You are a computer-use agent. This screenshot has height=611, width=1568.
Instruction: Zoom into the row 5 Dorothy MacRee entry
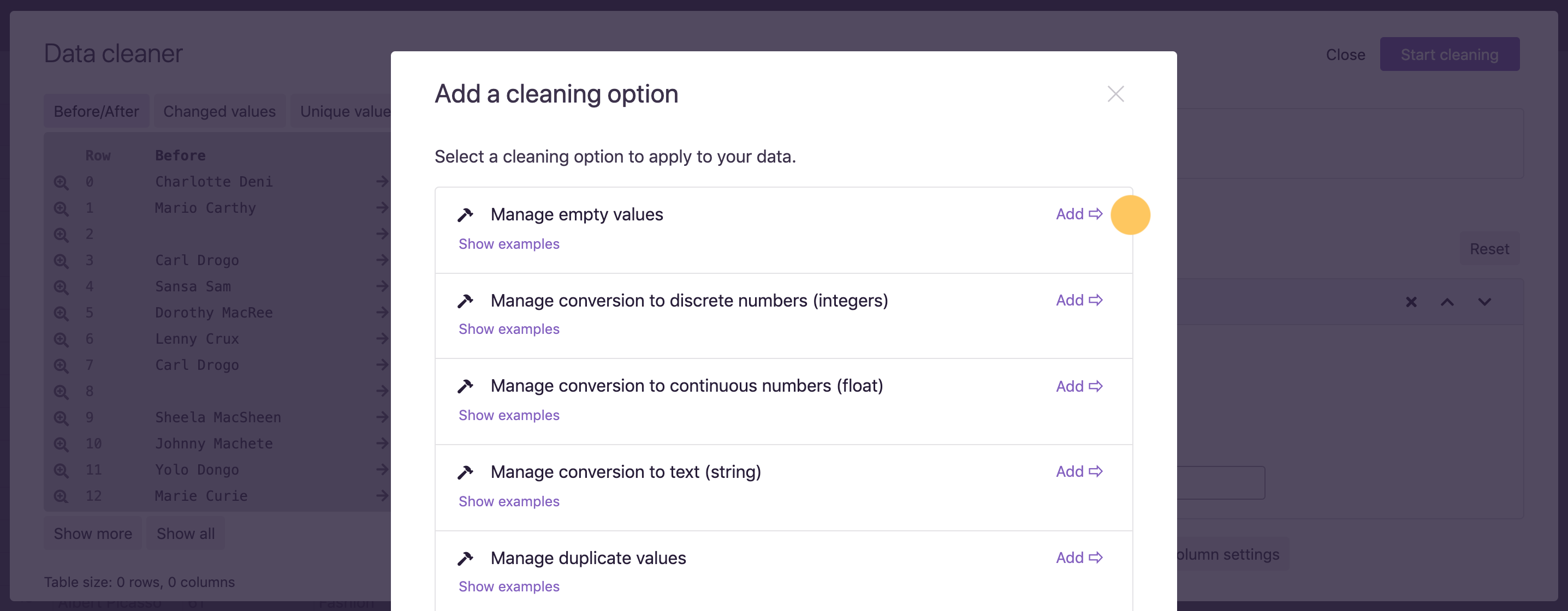pyautogui.click(x=61, y=313)
